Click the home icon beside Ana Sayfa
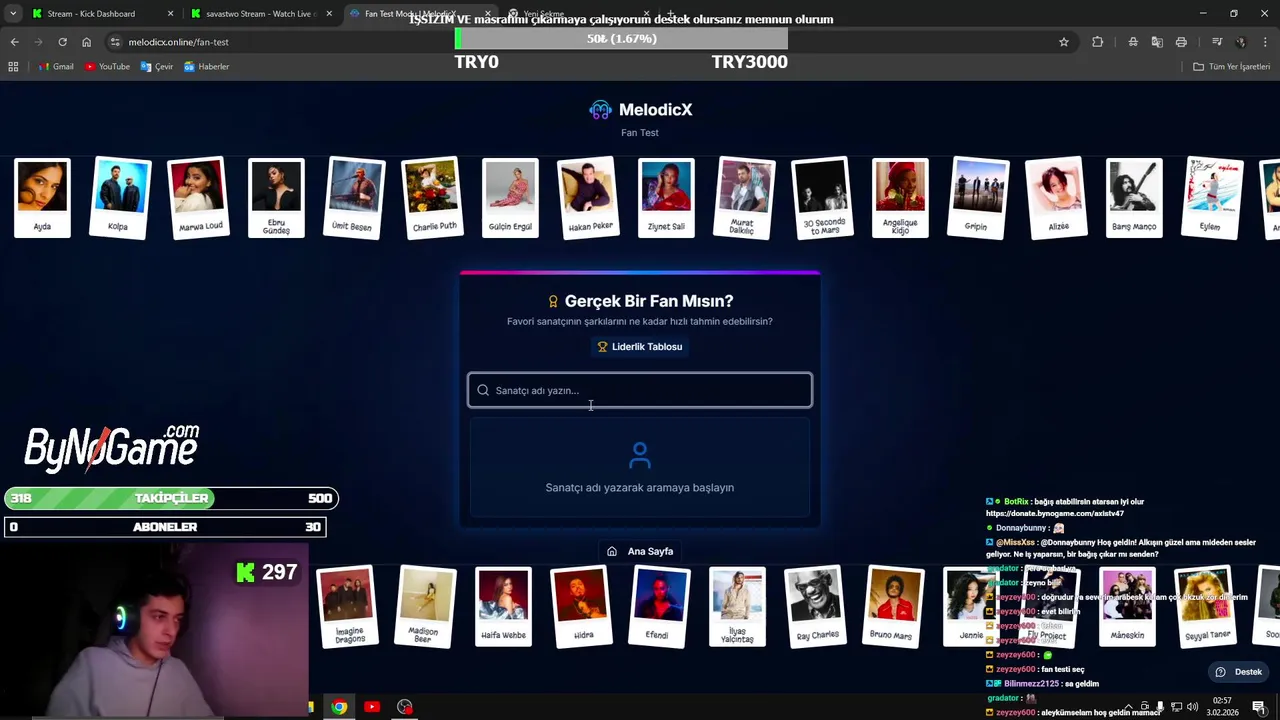The height and width of the screenshot is (720, 1280). point(612,551)
